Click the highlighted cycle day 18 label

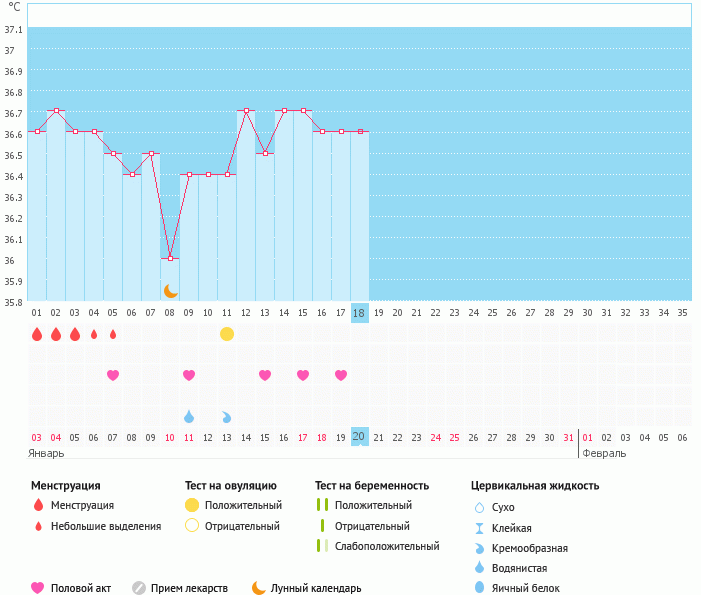point(360,312)
